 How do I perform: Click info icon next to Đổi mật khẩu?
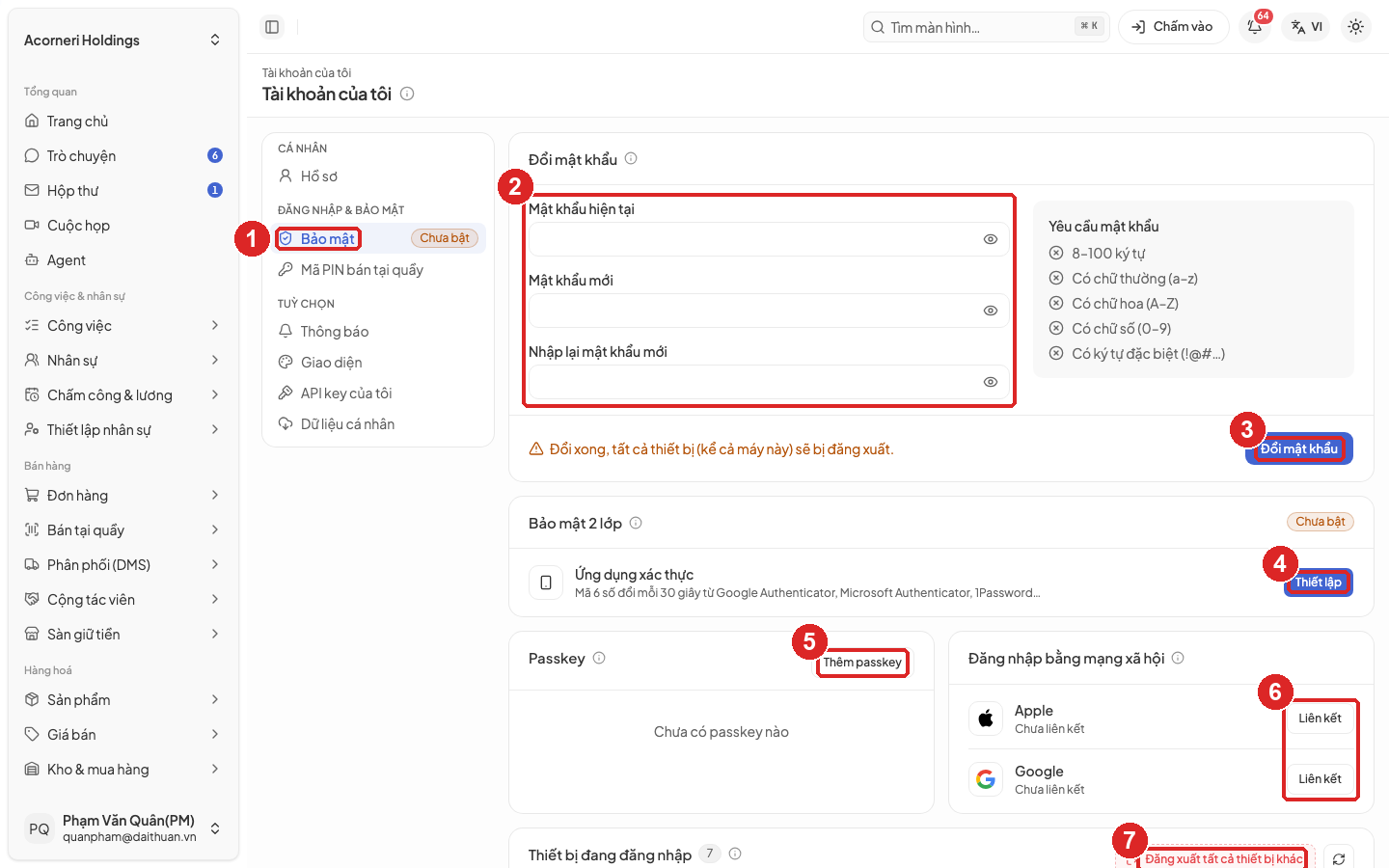click(631, 158)
